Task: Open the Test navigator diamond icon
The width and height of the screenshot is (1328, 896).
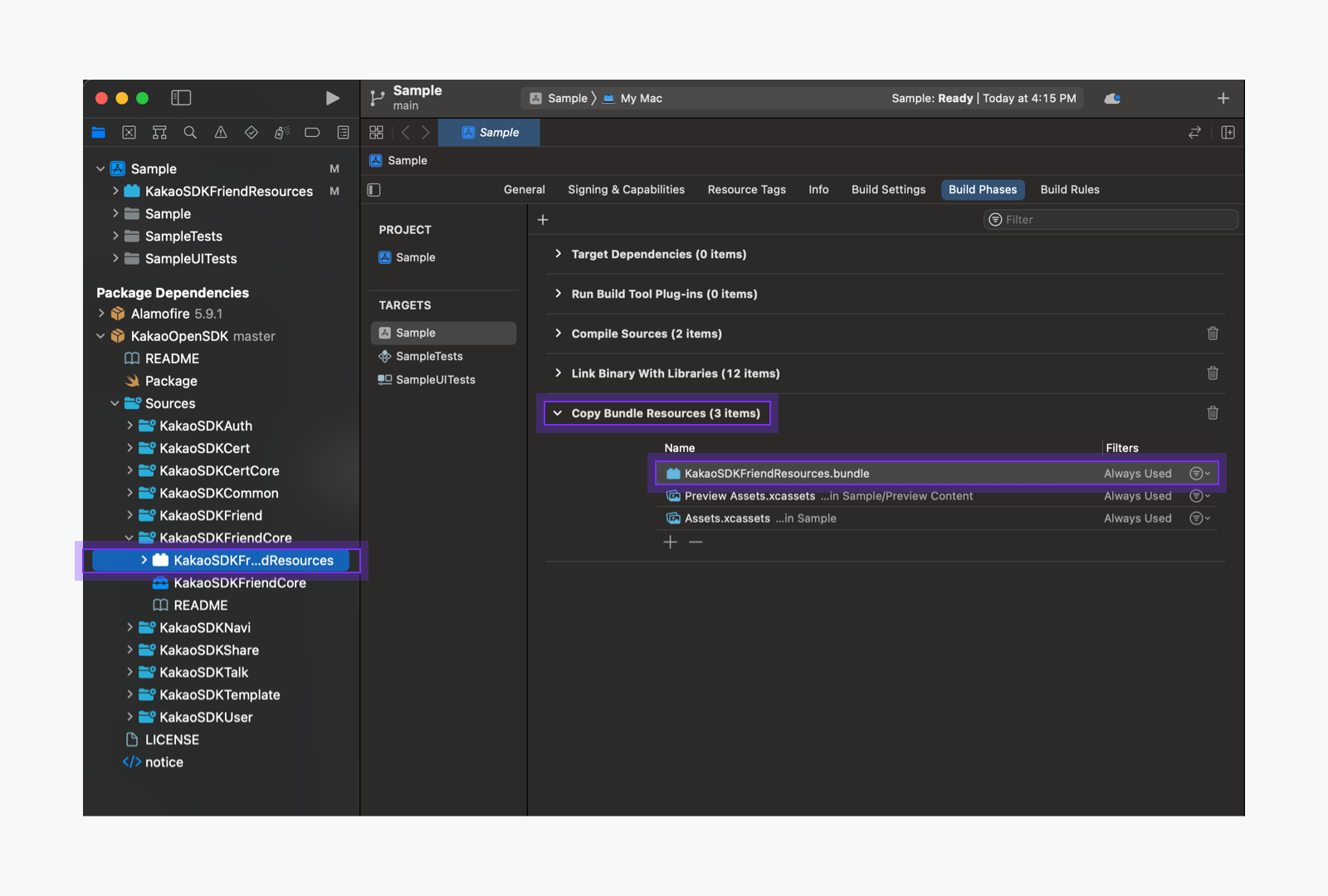Action: click(x=251, y=132)
